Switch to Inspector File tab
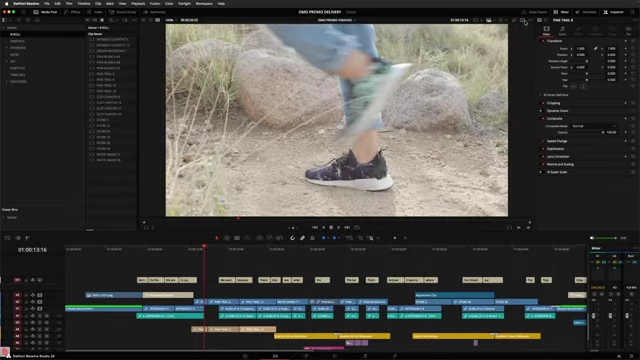Screen dimensions: 640x360 (x=629, y=31)
